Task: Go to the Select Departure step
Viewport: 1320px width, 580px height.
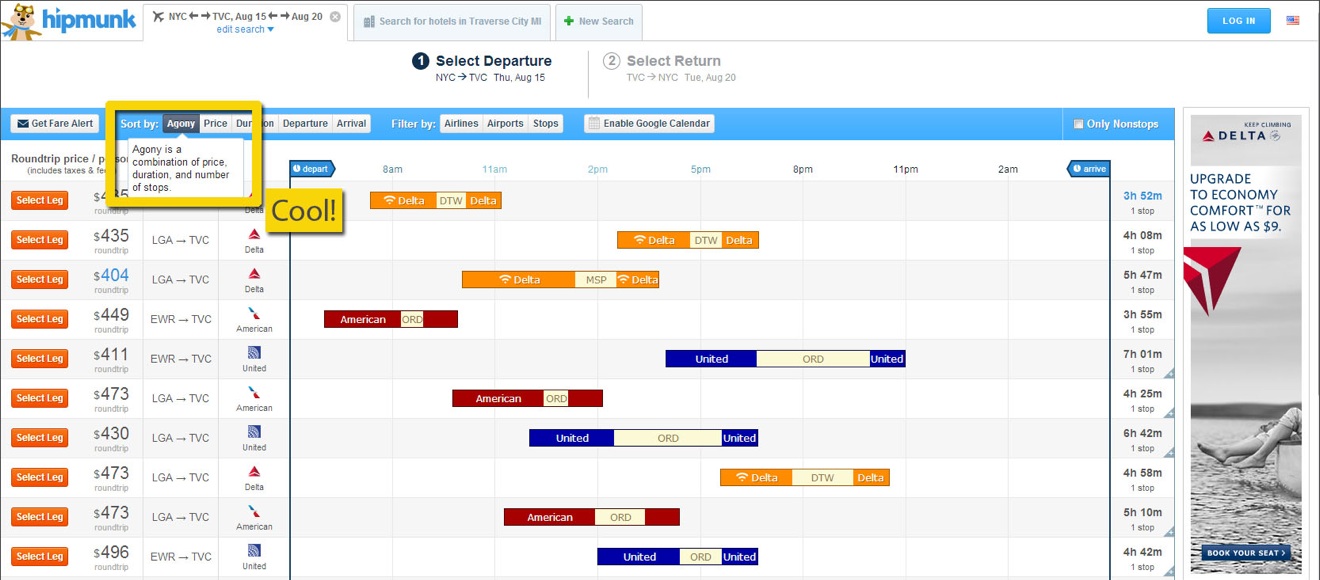Action: [483, 67]
